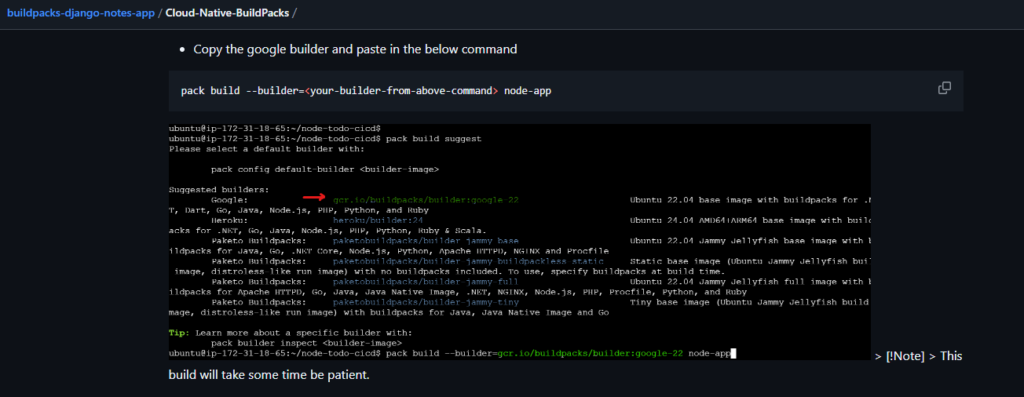Click 'build will take some time be patient.' text
1024x397 pixels.
[x=269, y=375]
